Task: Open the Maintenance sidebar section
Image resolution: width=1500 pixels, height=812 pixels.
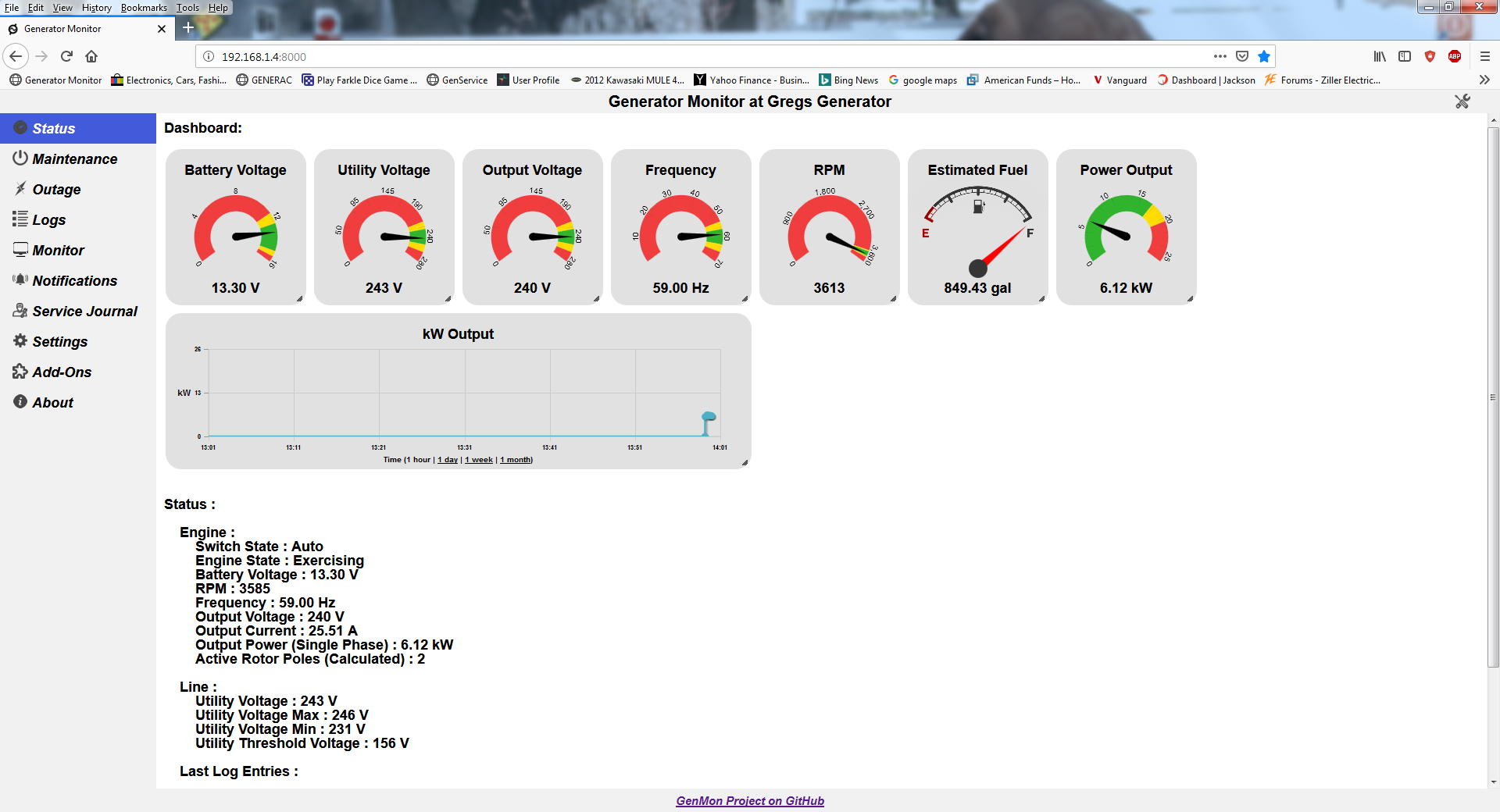Action: pyautogui.click(x=74, y=159)
